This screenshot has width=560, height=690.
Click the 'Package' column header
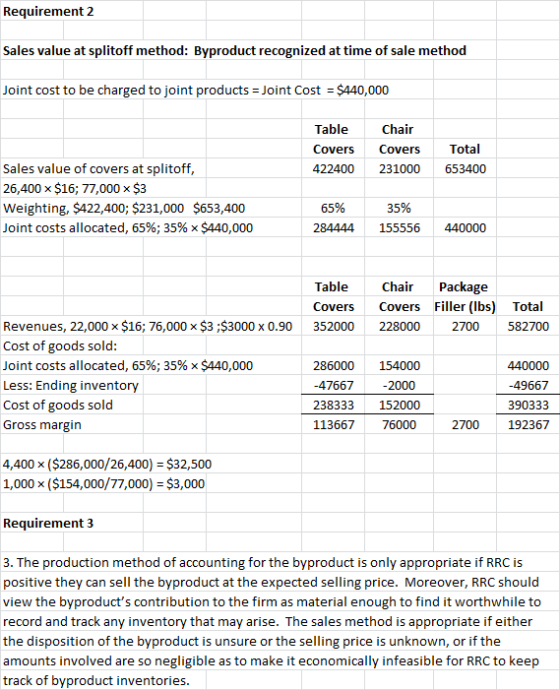coord(463,287)
